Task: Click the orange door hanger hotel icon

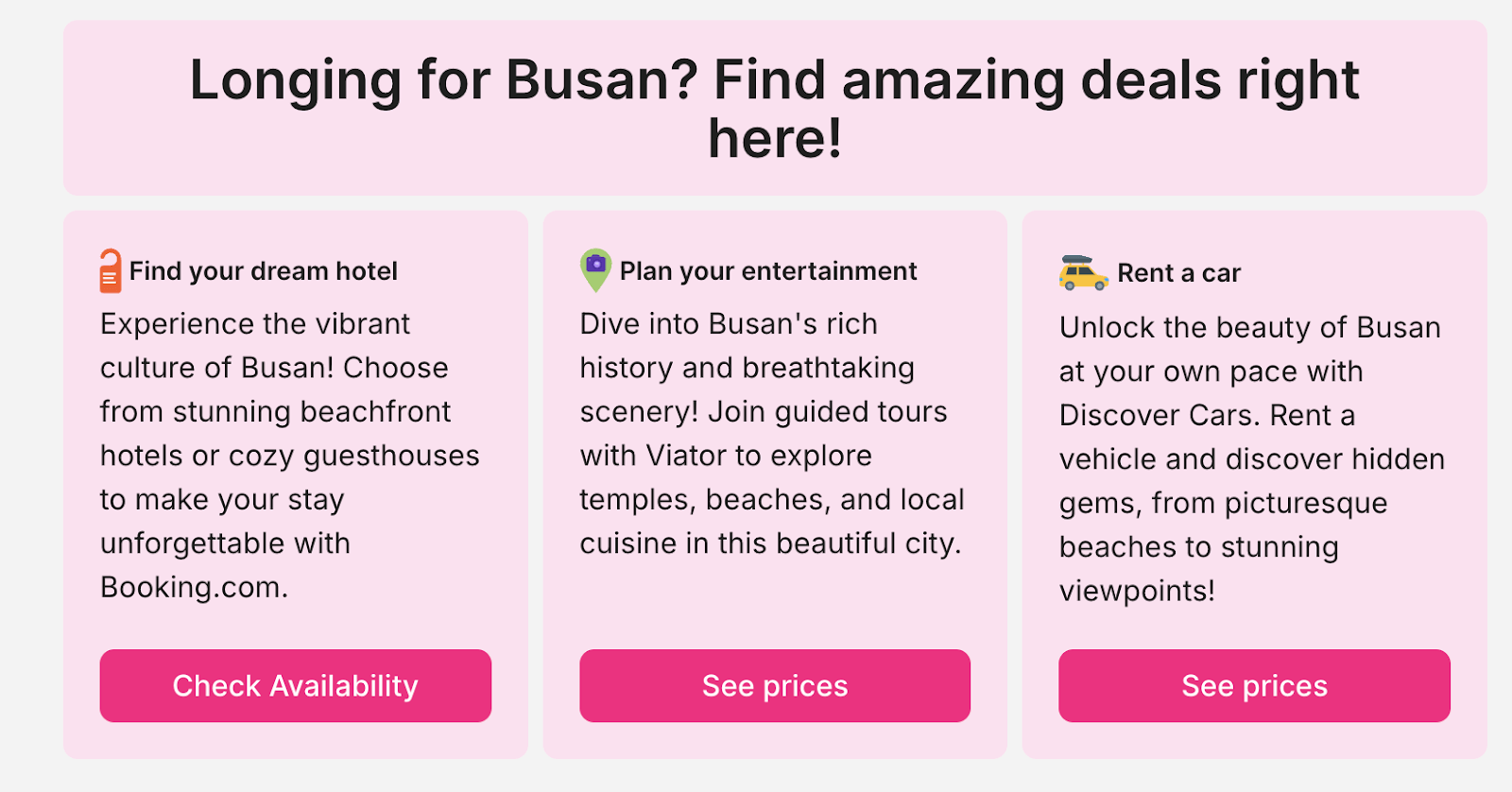Action: coord(111,271)
